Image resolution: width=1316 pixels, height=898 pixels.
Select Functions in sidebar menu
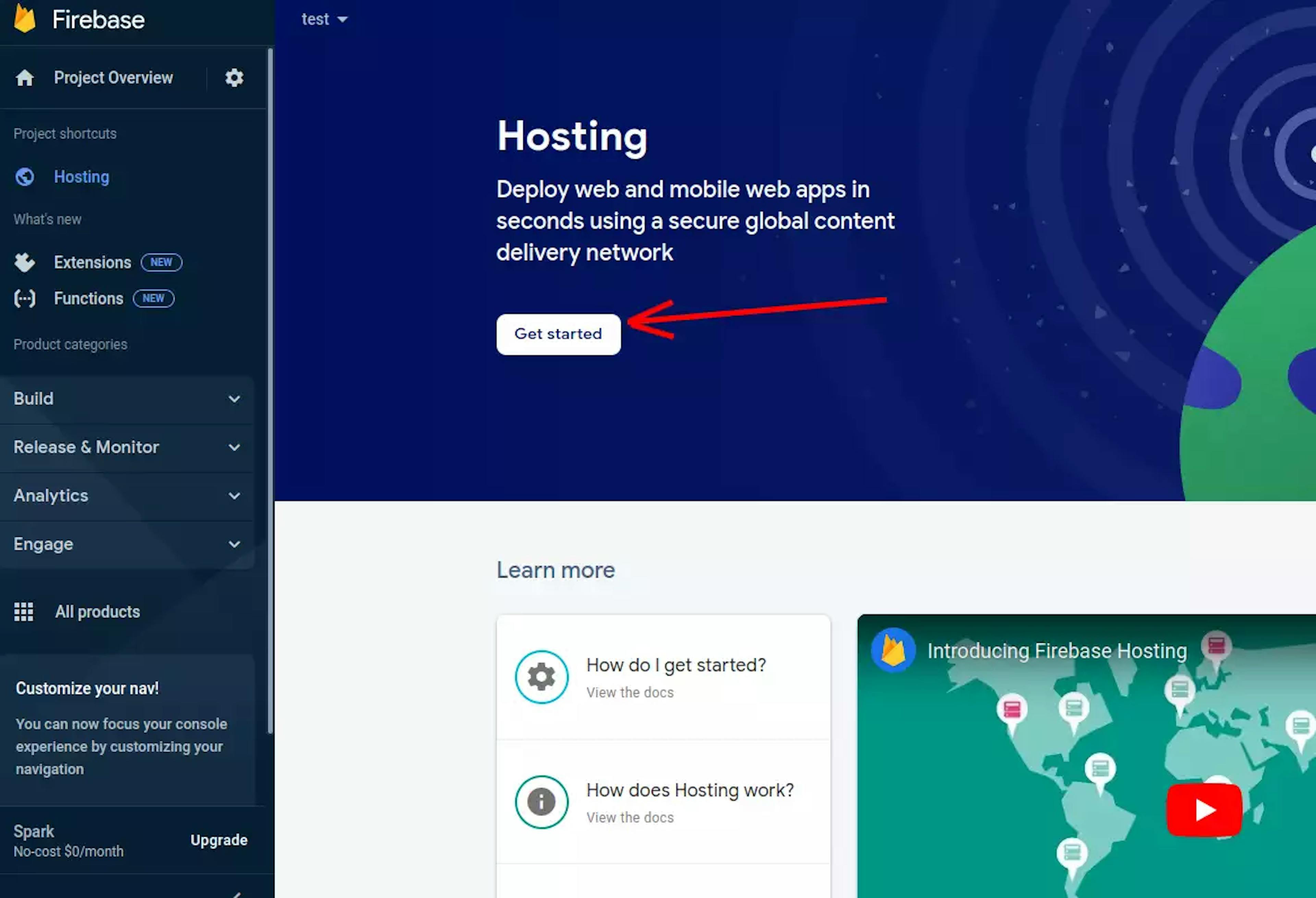(88, 299)
